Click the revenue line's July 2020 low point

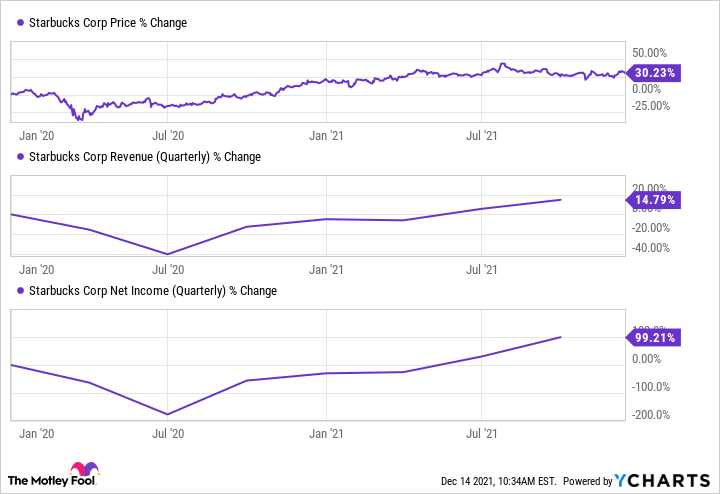168,254
